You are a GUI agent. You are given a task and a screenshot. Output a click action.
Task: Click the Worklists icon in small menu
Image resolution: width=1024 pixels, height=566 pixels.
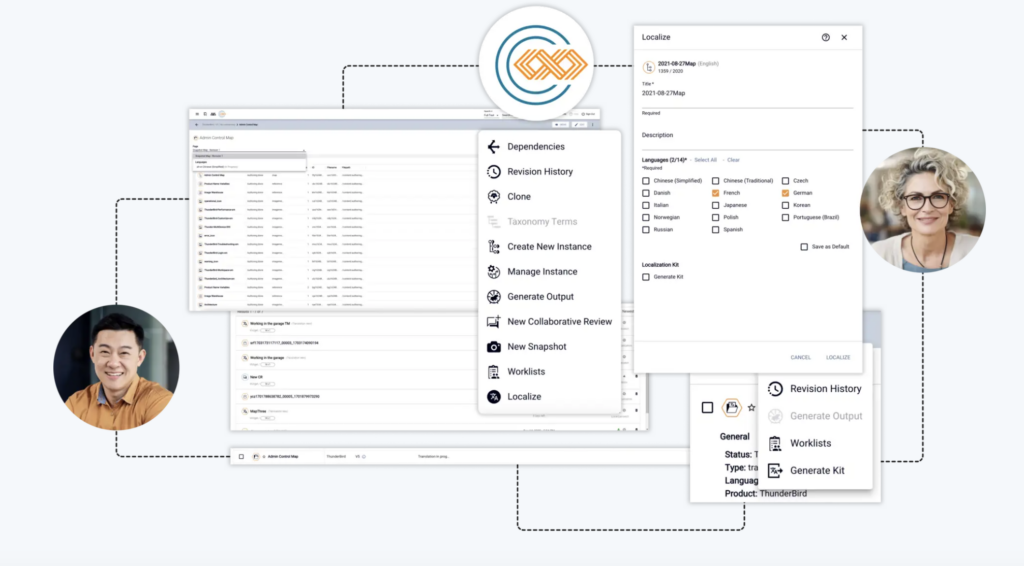coord(775,443)
